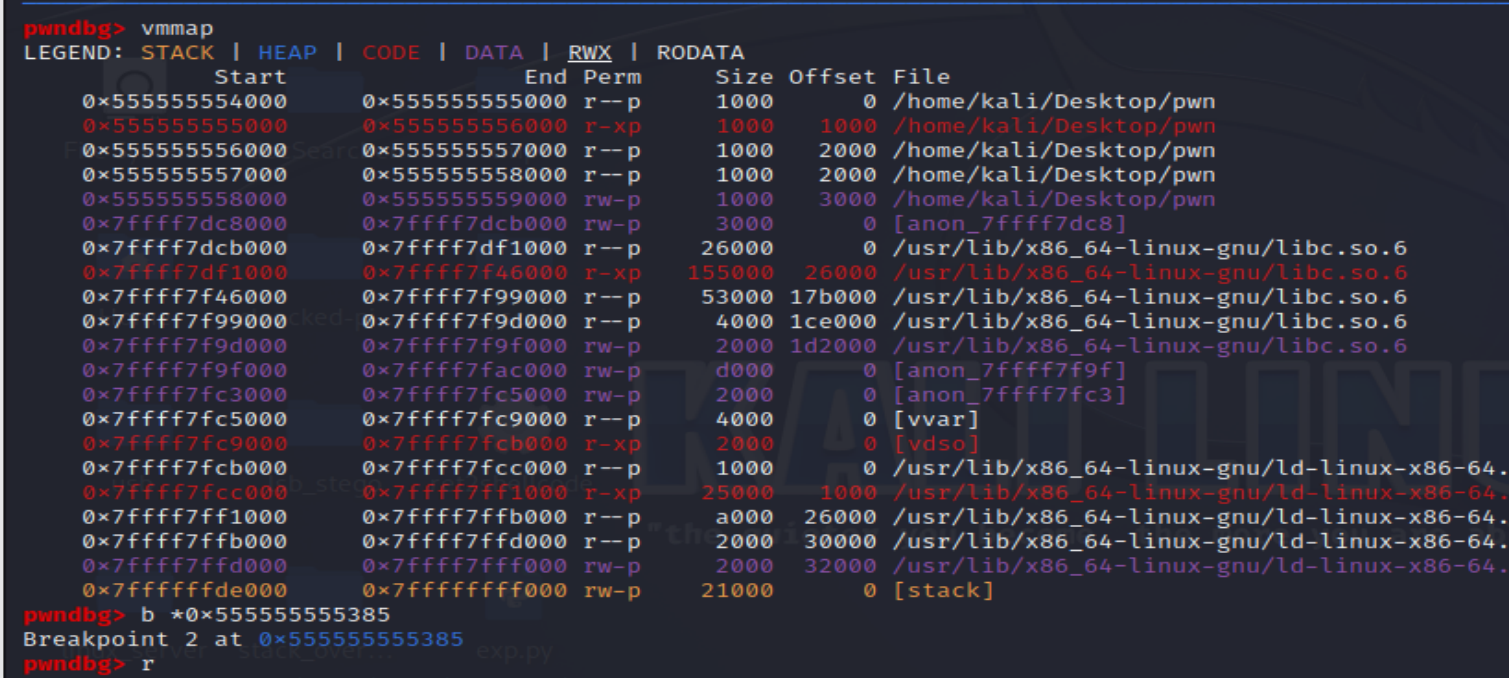
Task: Click the [vdso] entry
Action: coord(935,444)
